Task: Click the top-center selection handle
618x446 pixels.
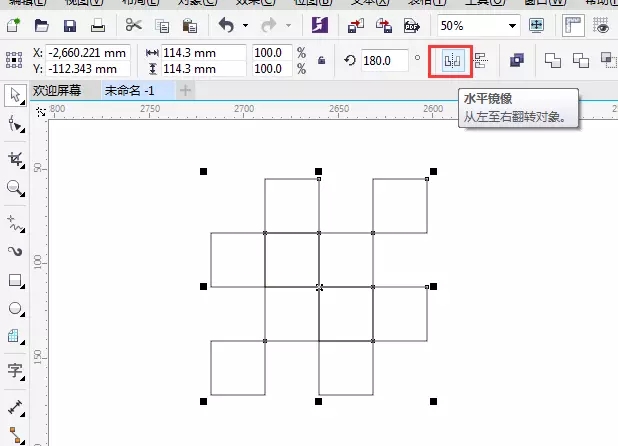Action: pyautogui.click(x=318, y=171)
